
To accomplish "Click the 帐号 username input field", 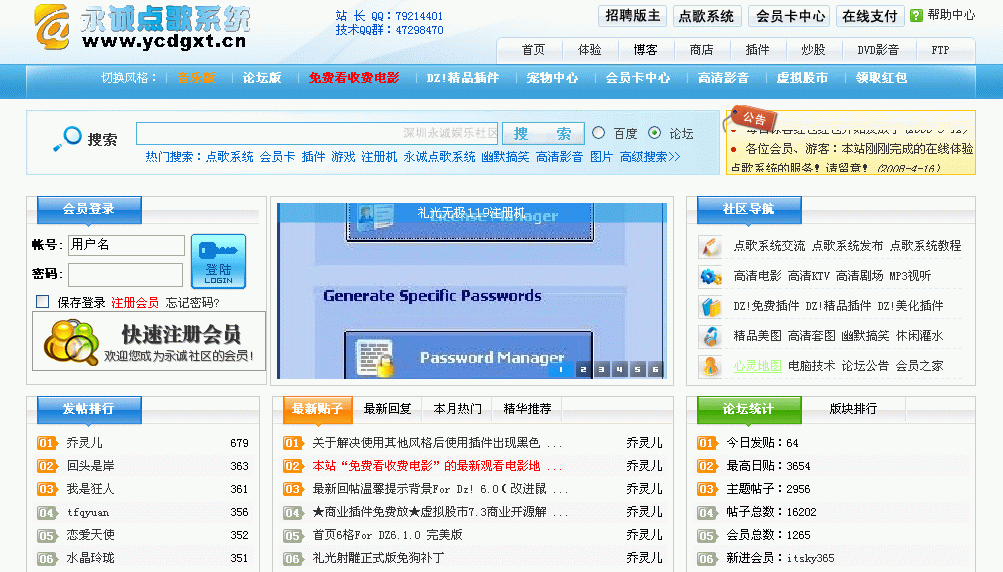I will [x=126, y=245].
